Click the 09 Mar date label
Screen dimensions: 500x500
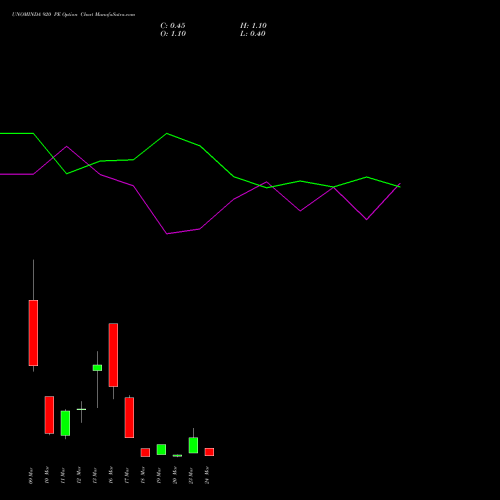tap(31, 476)
